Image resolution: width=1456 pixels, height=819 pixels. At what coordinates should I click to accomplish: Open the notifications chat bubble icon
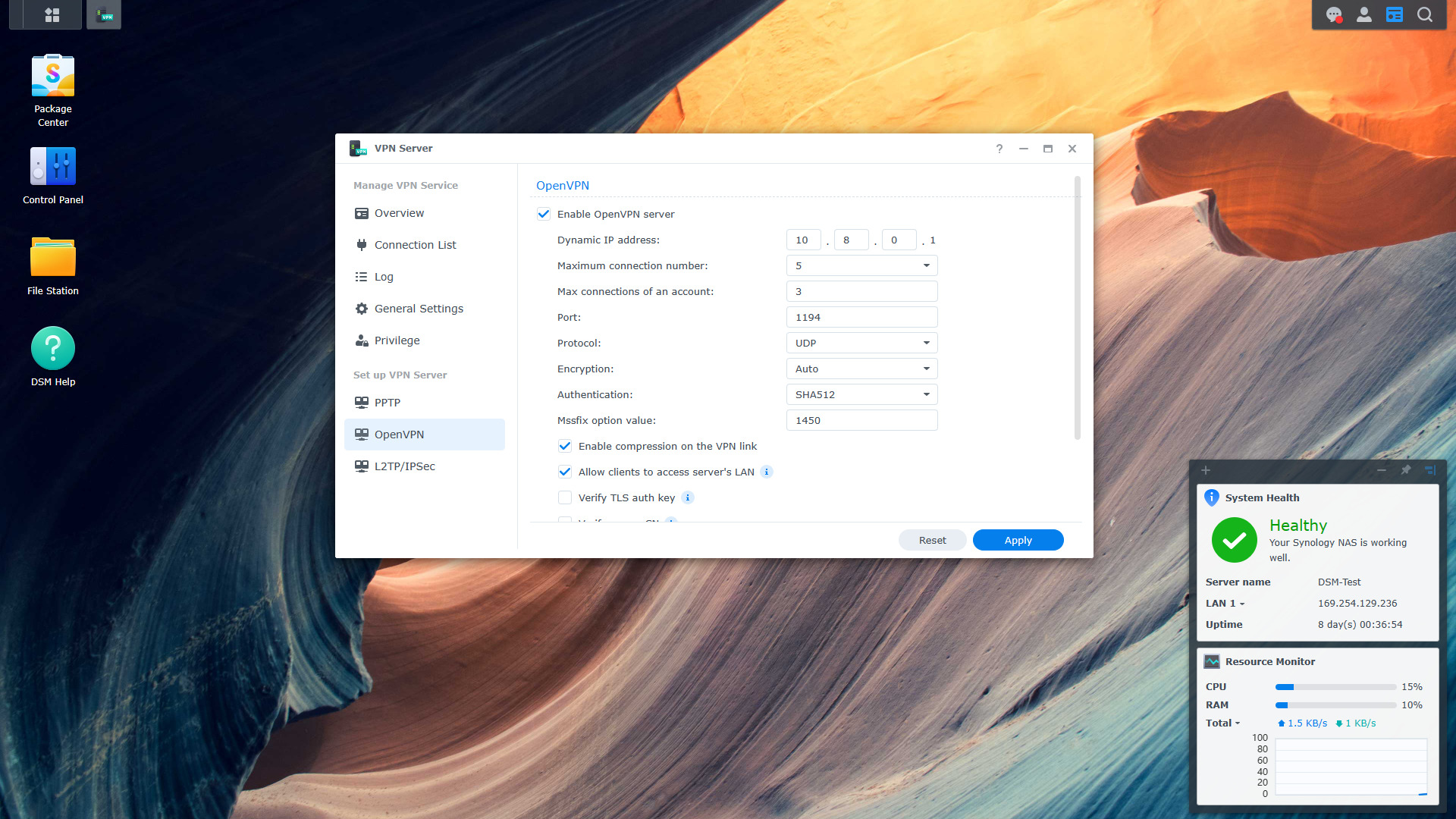click(1334, 14)
